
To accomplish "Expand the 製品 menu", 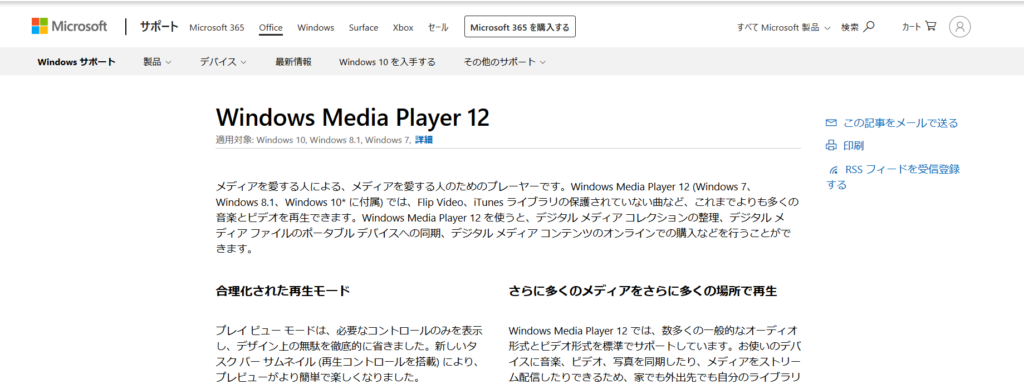I will point(157,62).
